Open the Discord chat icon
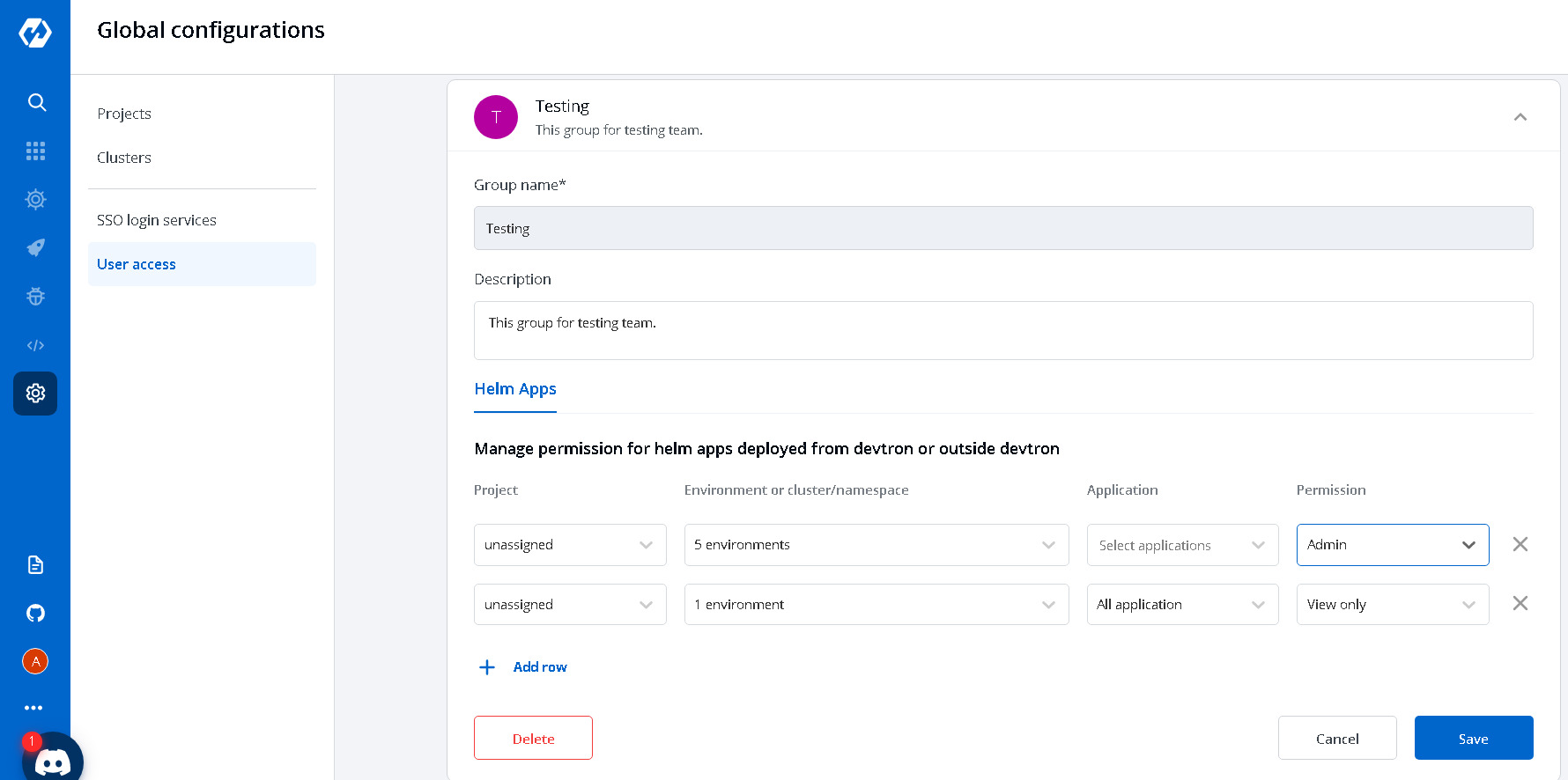 pos(52,760)
